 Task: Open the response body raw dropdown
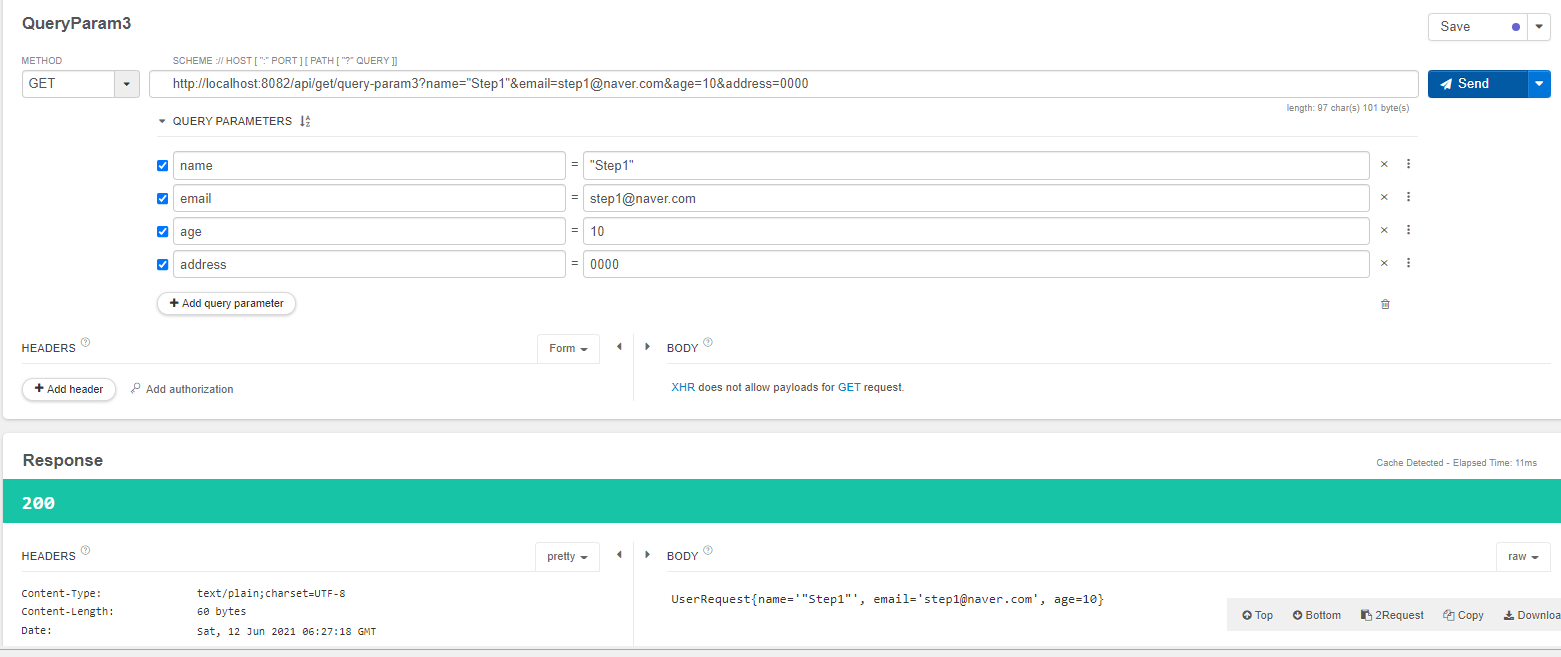click(x=1523, y=556)
